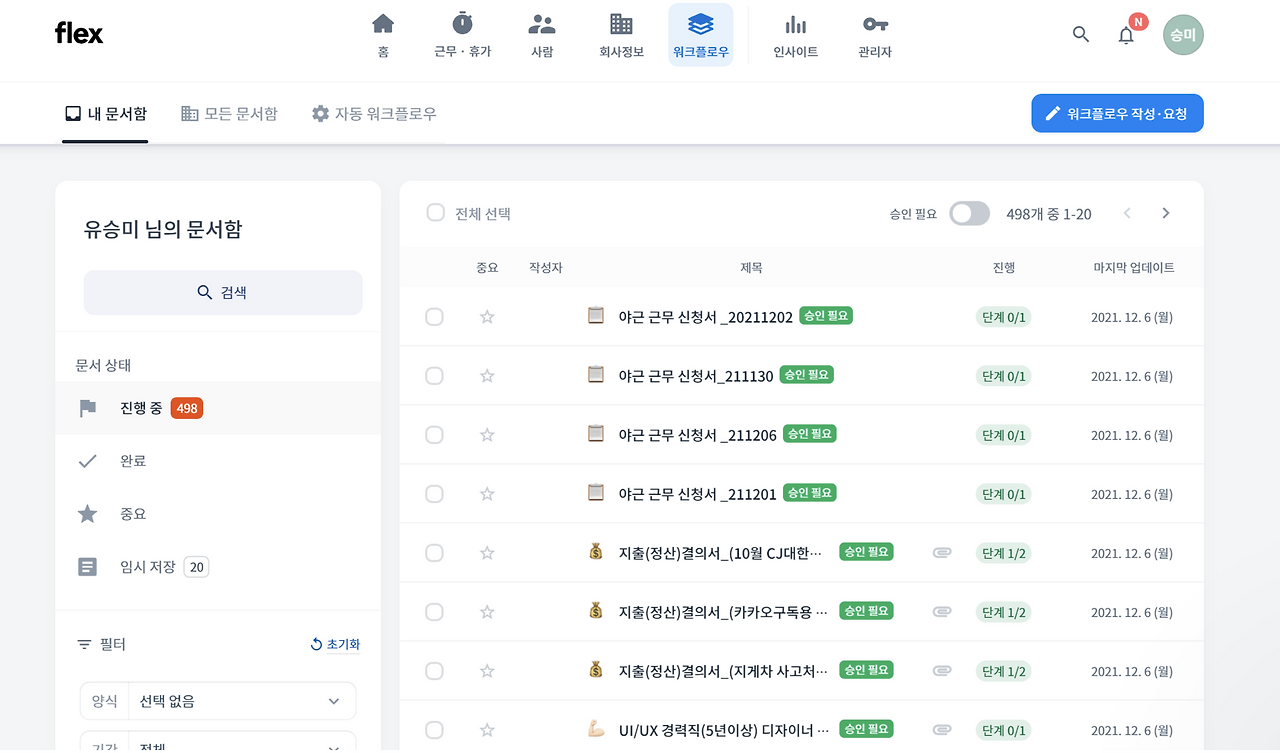
Task: Star the 야근 근무 신청서_211130 document
Action: click(x=487, y=376)
